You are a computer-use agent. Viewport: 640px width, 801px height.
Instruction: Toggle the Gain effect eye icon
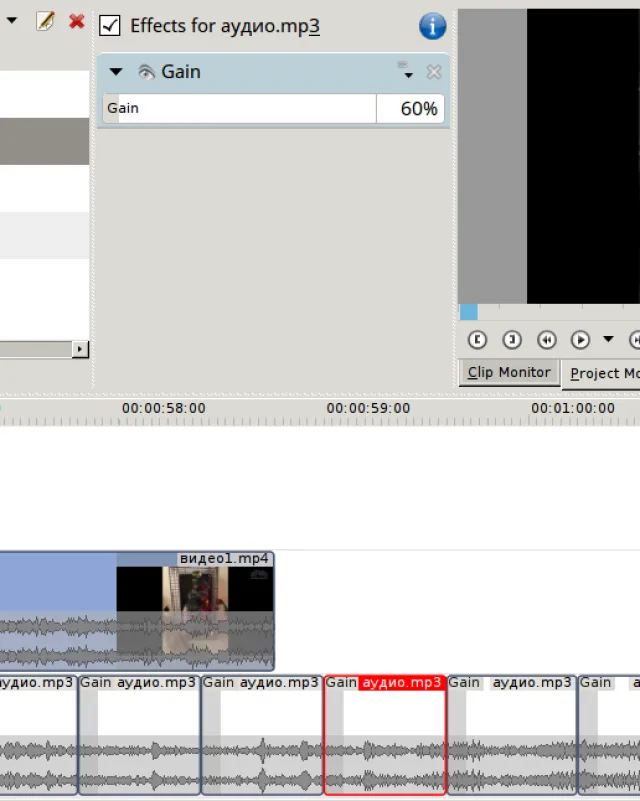point(146,72)
